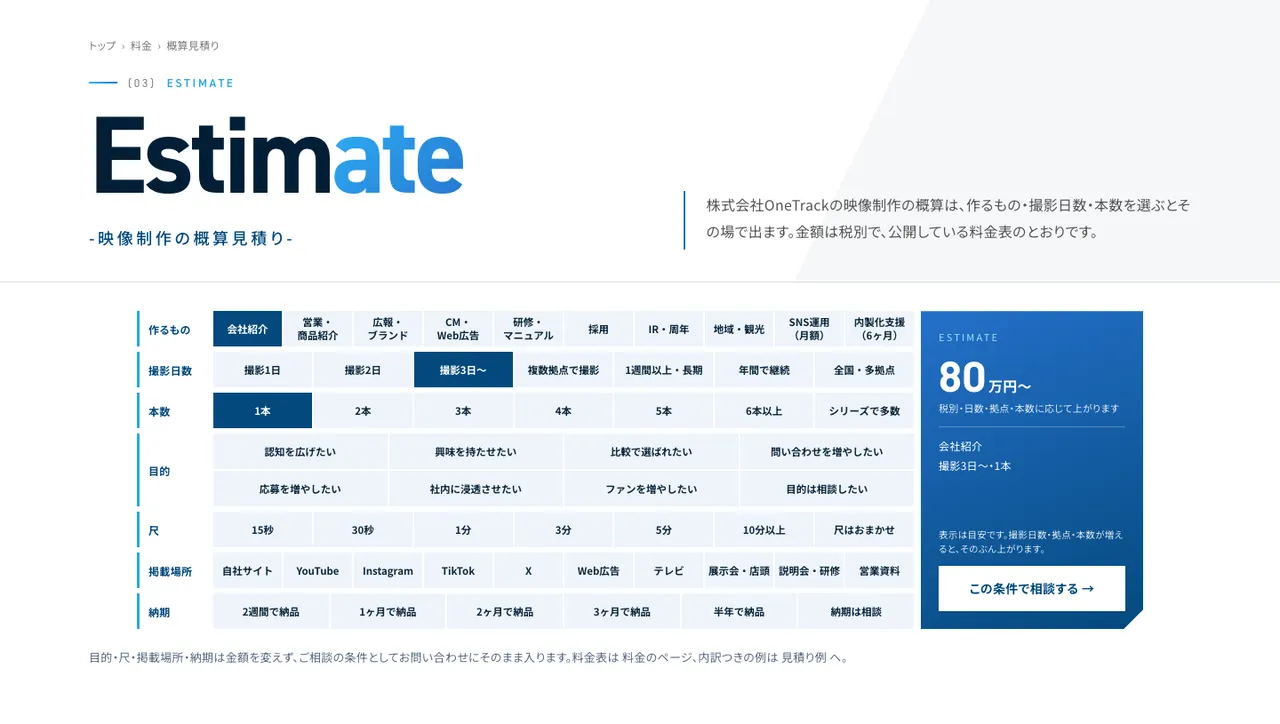This screenshot has width=1280, height=724.
Task: Select the 会社紹介 option under 作るもの
Action: (x=247, y=329)
